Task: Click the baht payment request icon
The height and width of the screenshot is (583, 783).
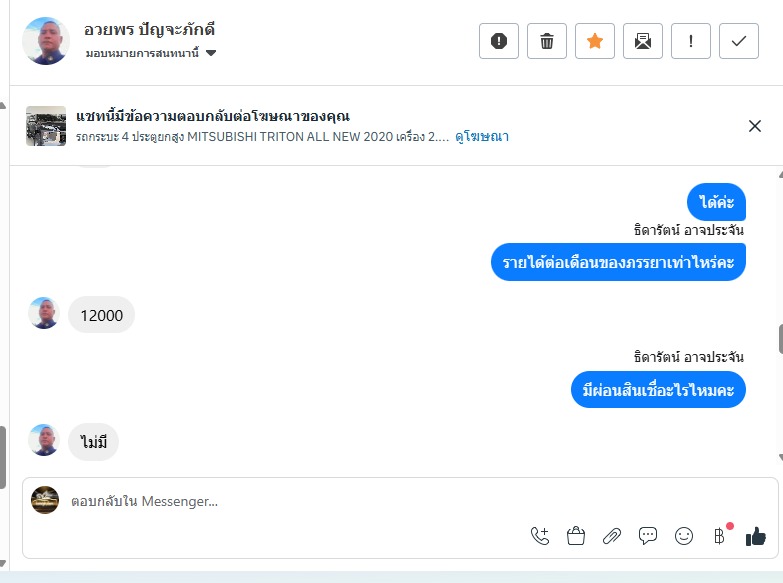Action: tap(720, 536)
